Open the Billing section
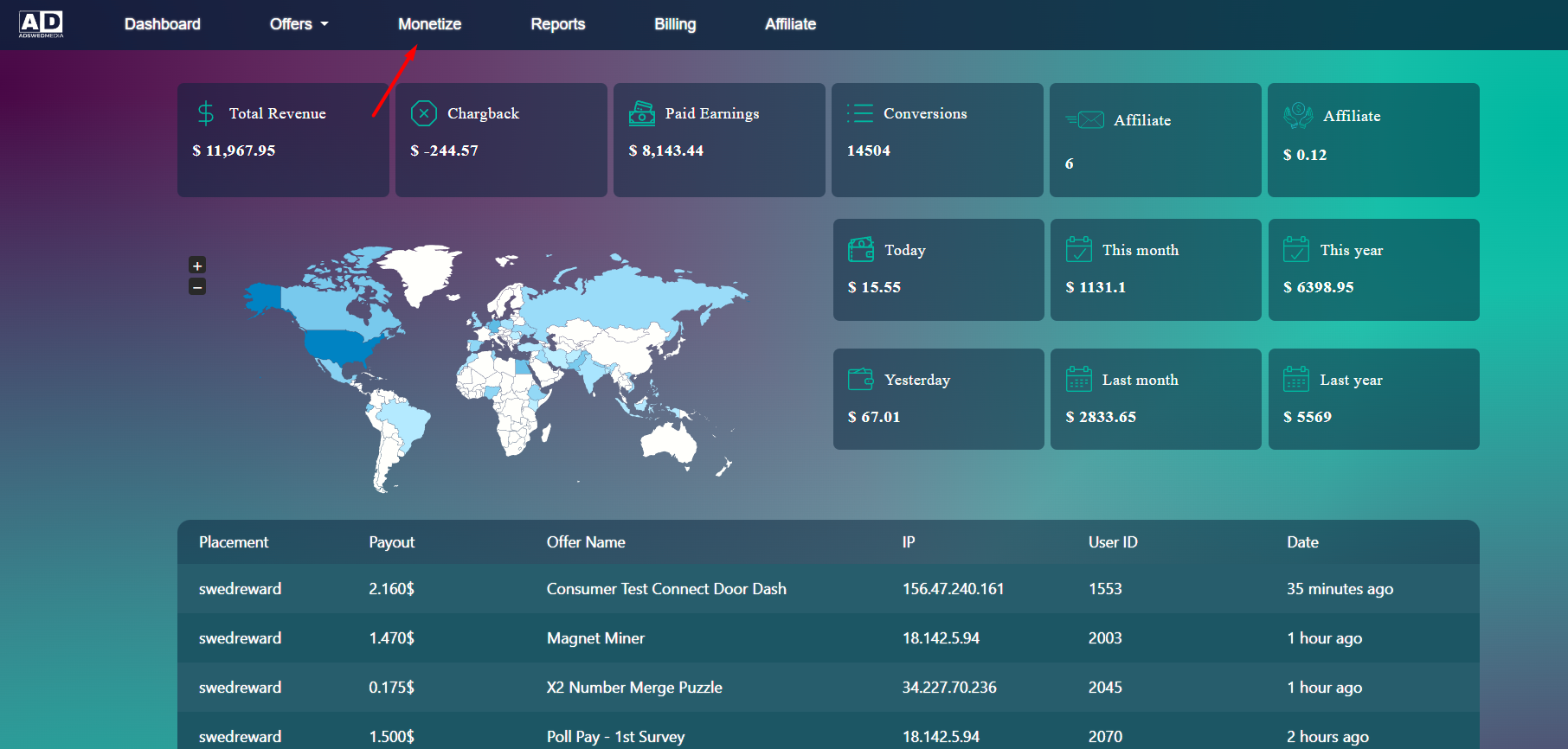 point(675,24)
